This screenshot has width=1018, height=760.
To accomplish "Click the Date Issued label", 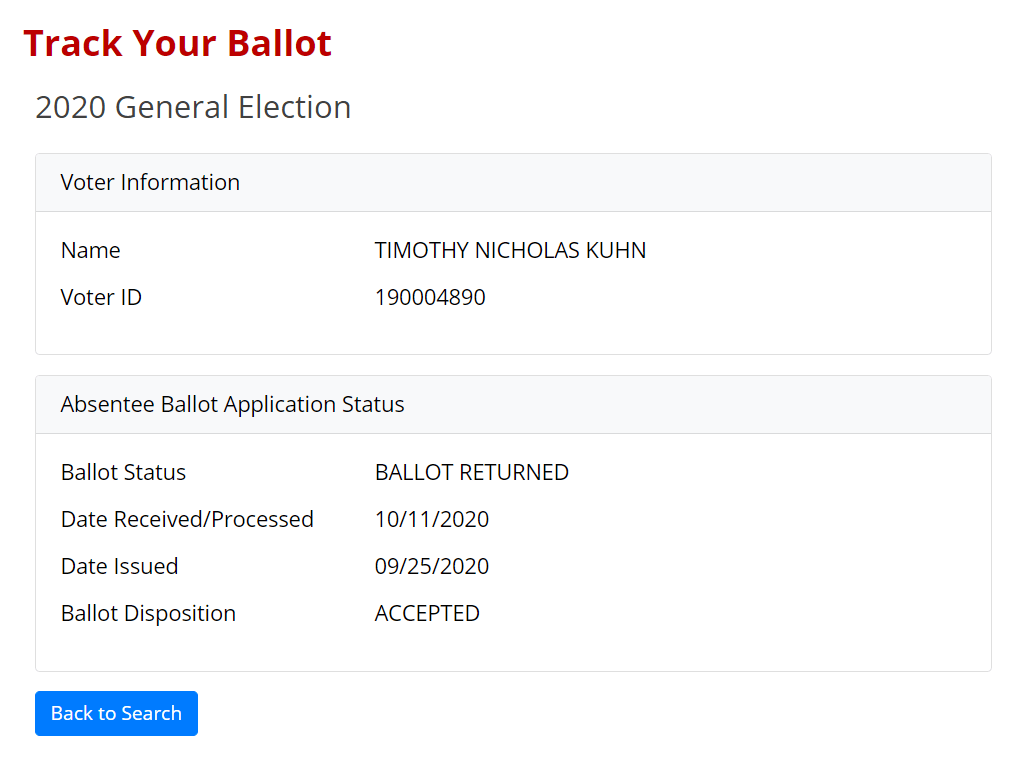I will pyautogui.click(x=119, y=566).
